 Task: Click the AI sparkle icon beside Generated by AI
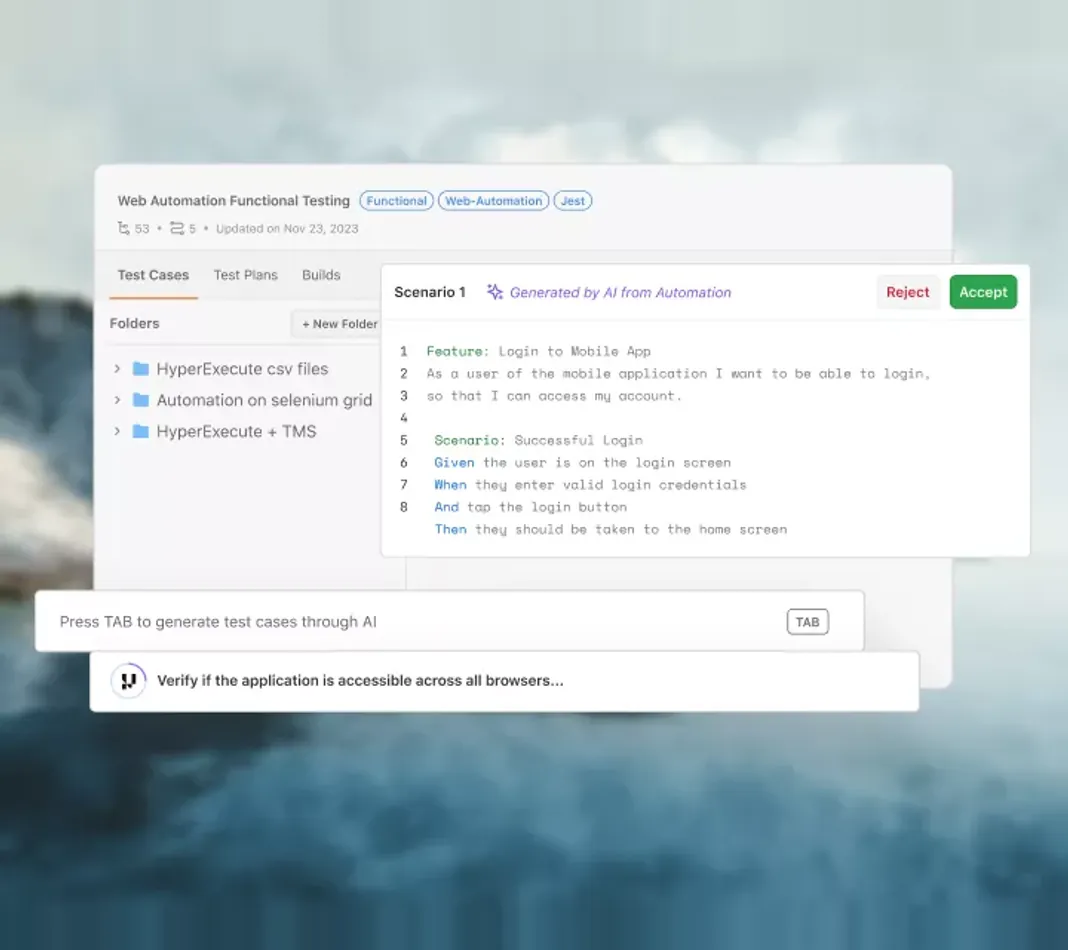pos(494,292)
